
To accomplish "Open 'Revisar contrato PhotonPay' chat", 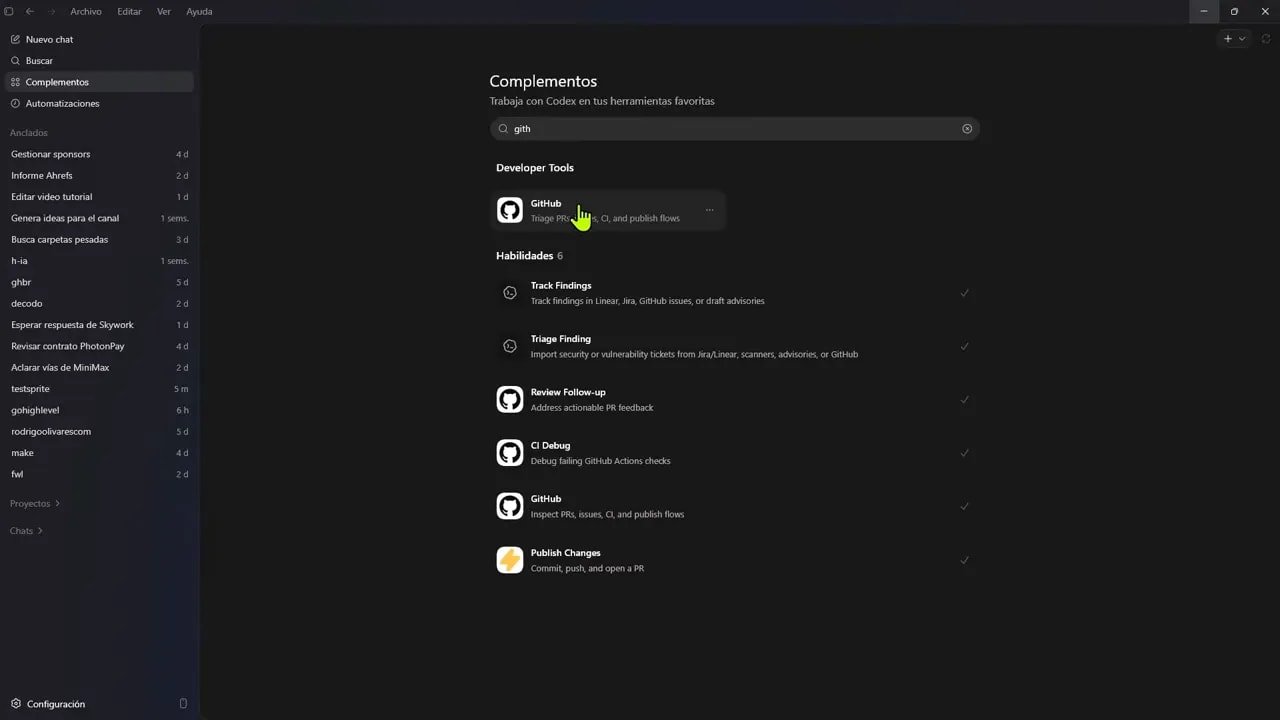I will pyautogui.click(x=99, y=346).
